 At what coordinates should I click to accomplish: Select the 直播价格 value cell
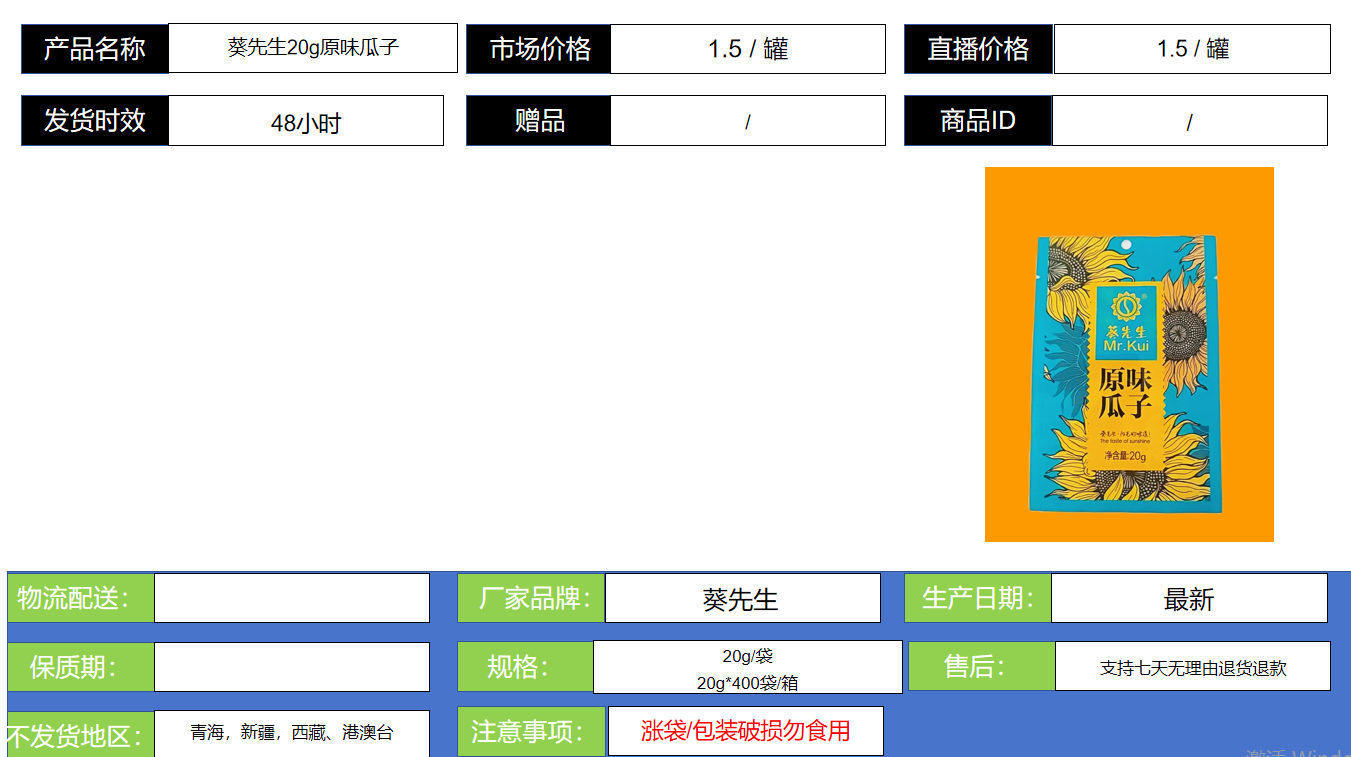coord(1191,49)
